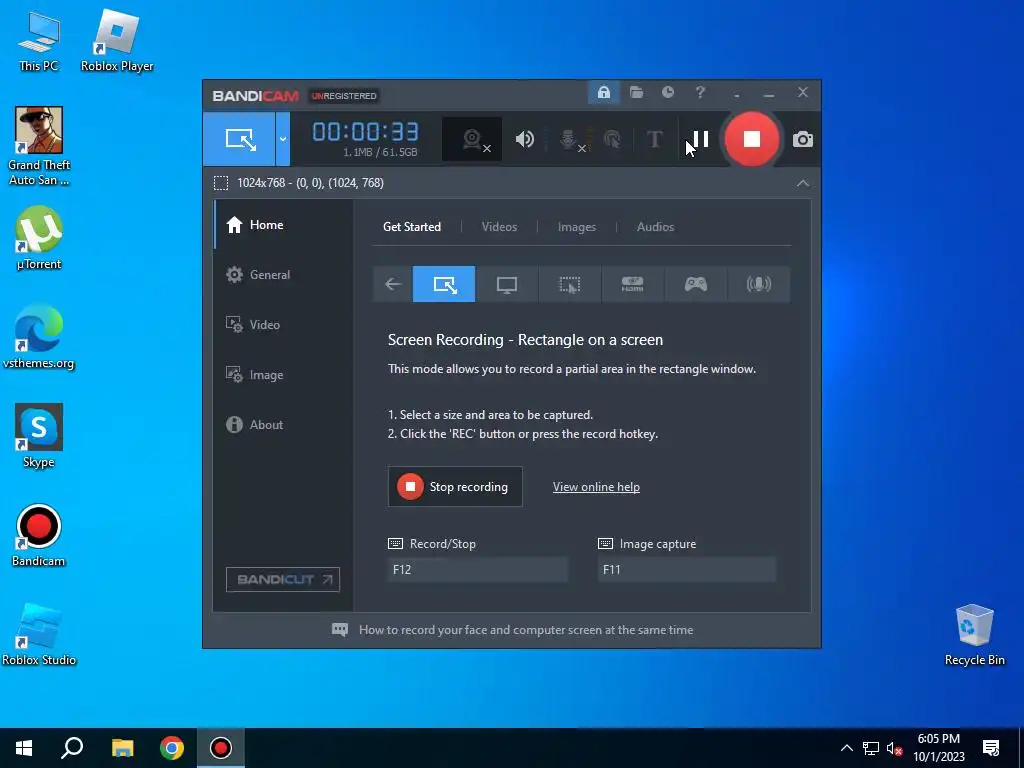
Task: Click the network tray icon
Action: tap(871, 748)
